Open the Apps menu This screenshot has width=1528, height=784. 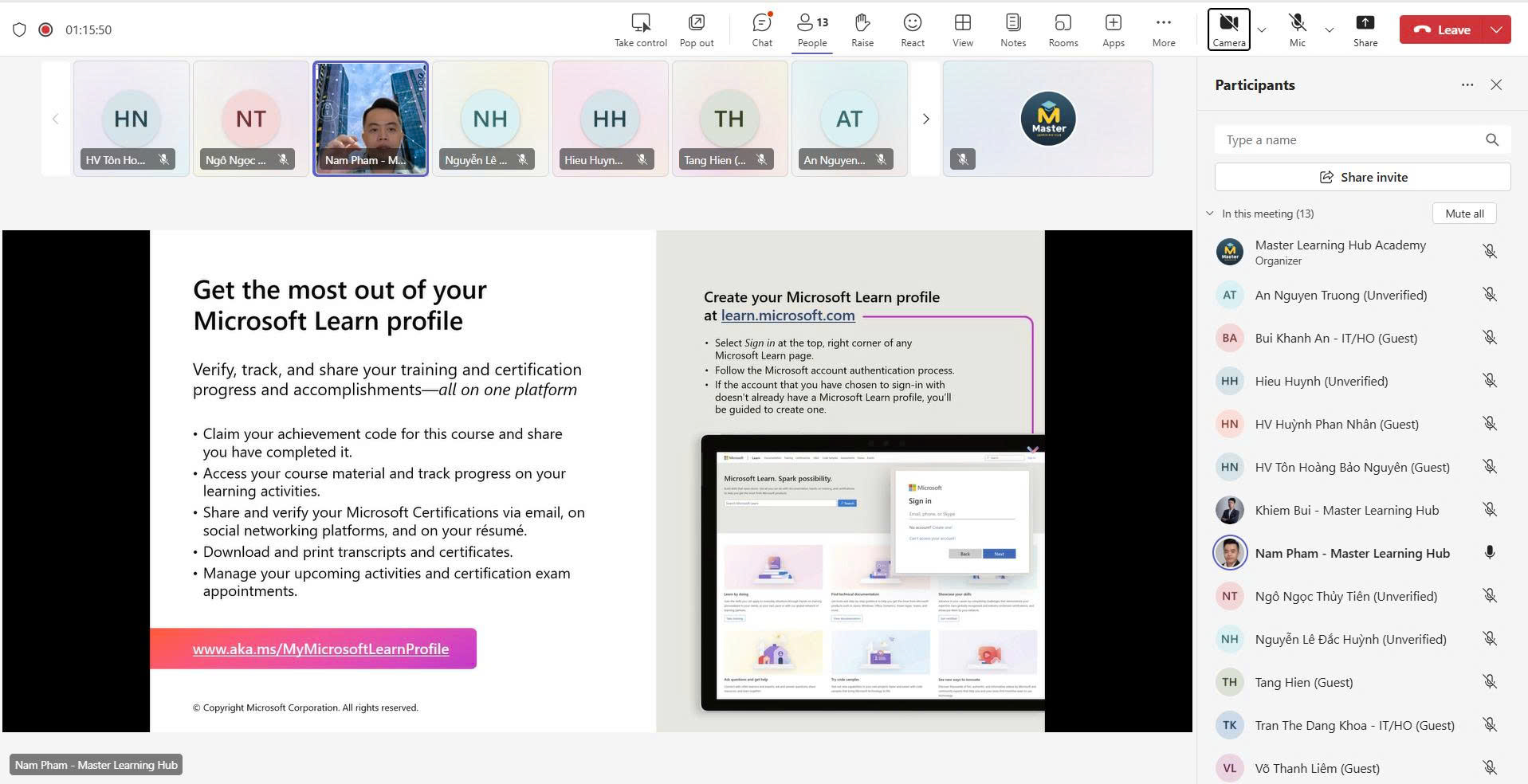pyautogui.click(x=1113, y=29)
